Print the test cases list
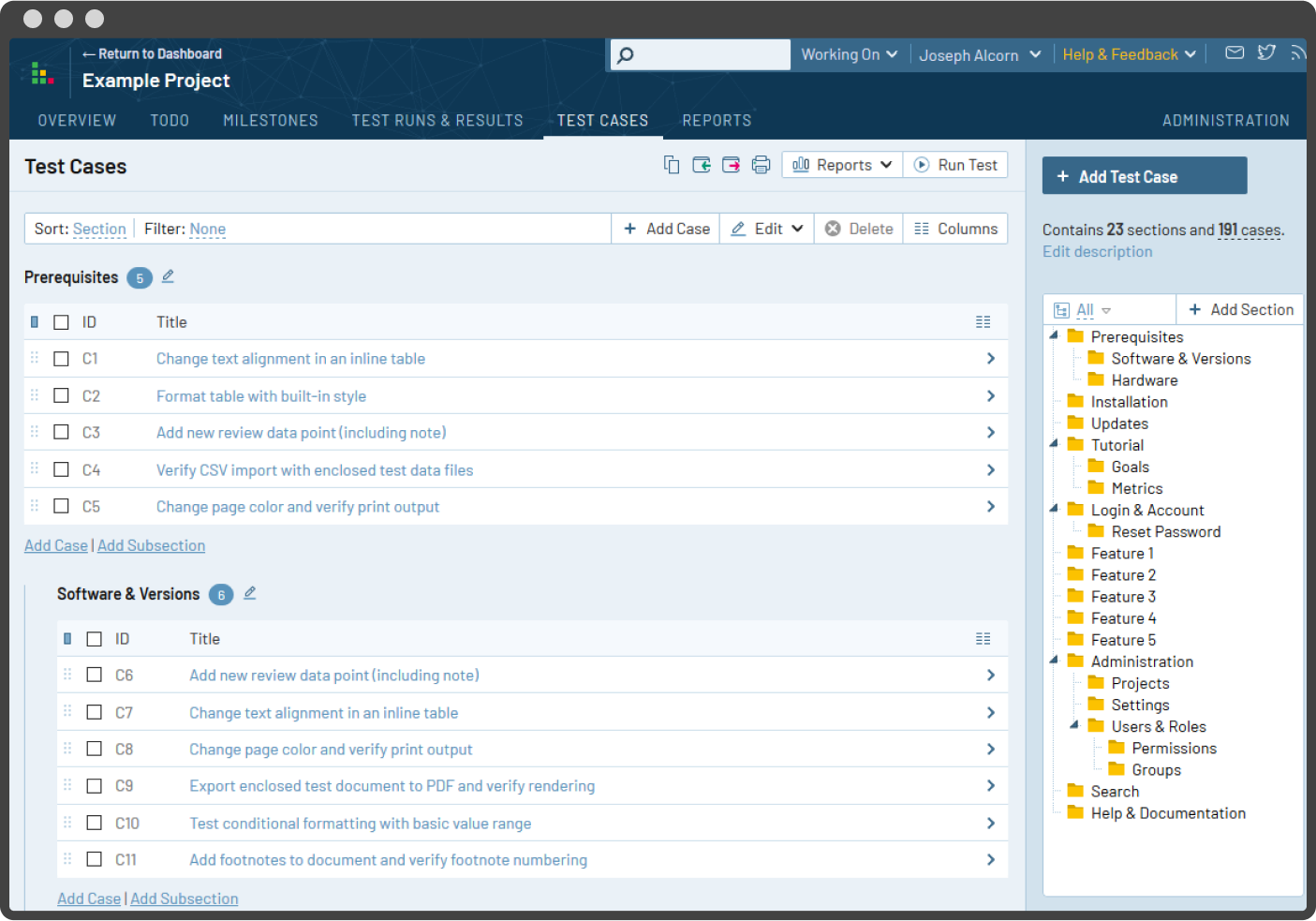1316x921 pixels. [761, 164]
